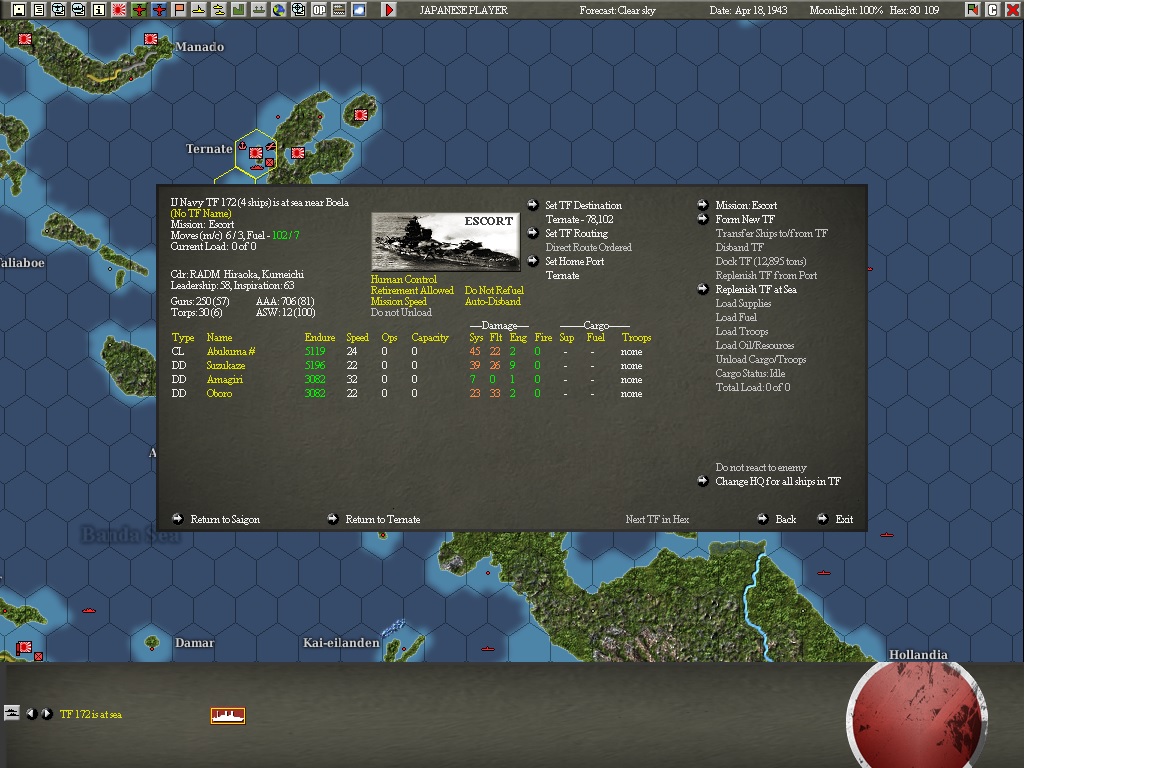Click Exit in the TF panel

pos(844,519)
